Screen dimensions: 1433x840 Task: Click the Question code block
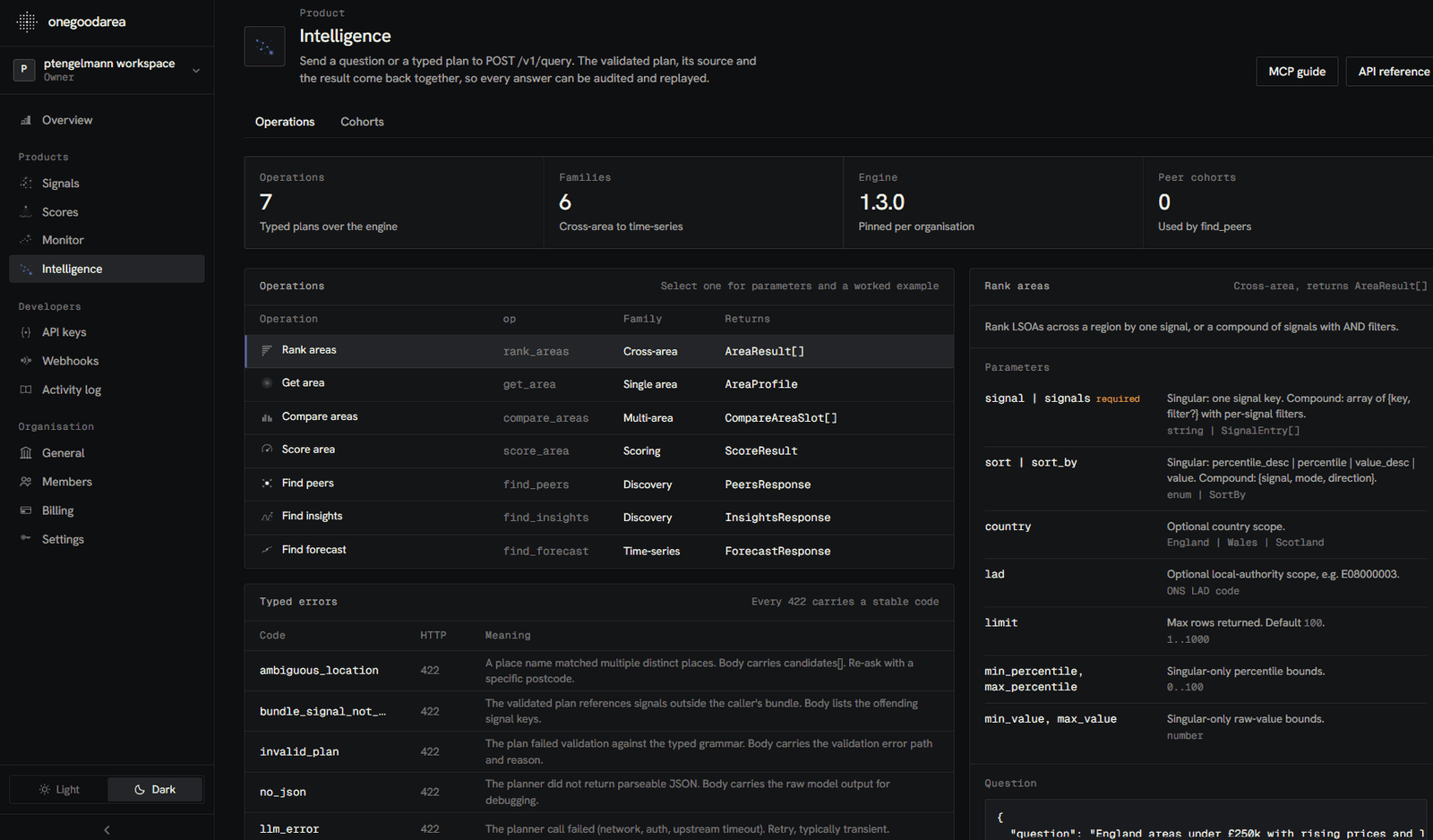pos(1206,819)
